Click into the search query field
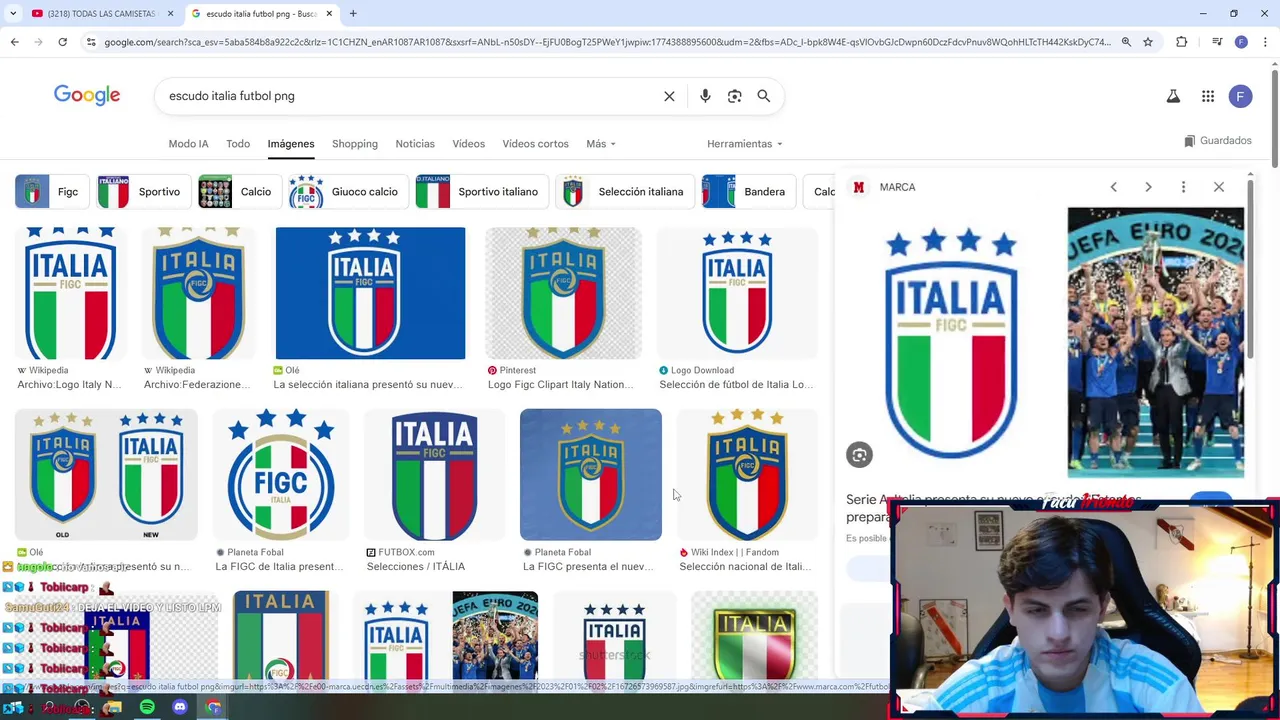Screen dimensions: 1280x720 [x=410, y=96]
